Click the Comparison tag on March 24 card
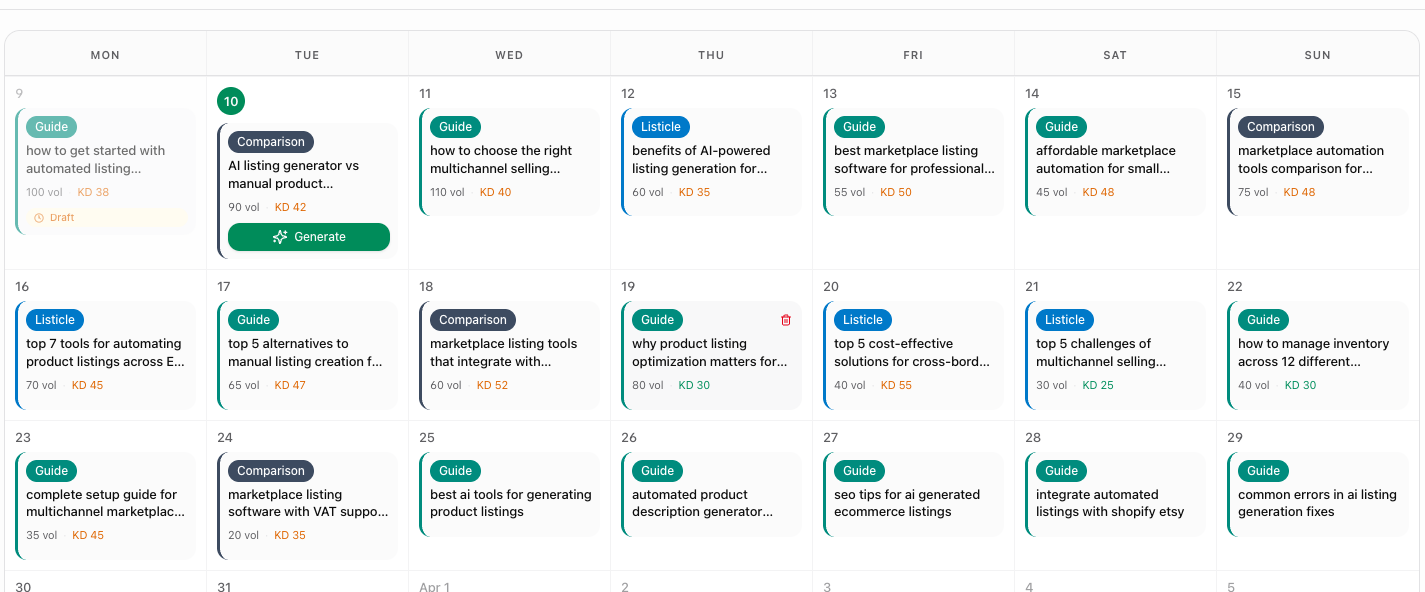 pyautogui.click(x=270, y=471)
